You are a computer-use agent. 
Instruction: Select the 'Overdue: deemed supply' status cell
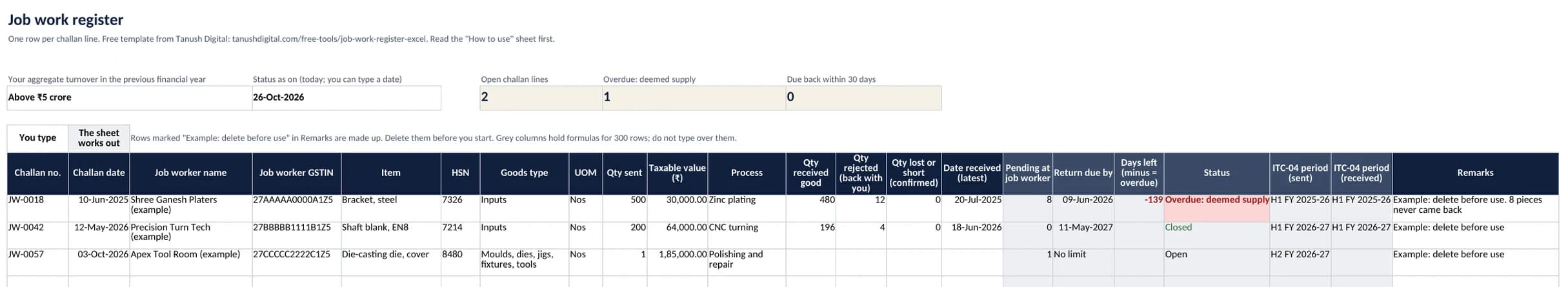click(1217, 208)
